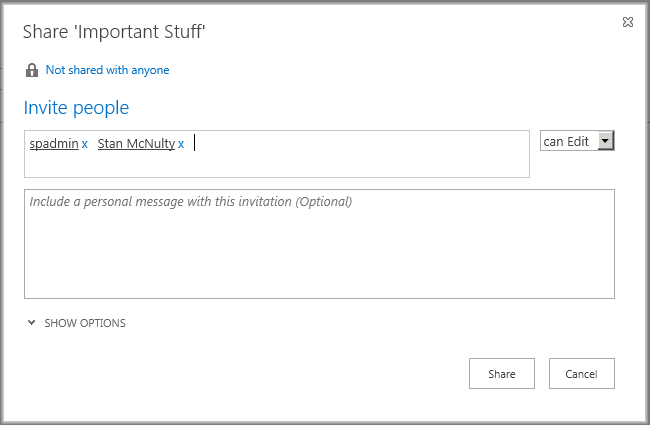This screenshot has height=425, width=650.
Task: Click empty second line of invite people box
Action: pyautogui.click(x=276, y=166)
